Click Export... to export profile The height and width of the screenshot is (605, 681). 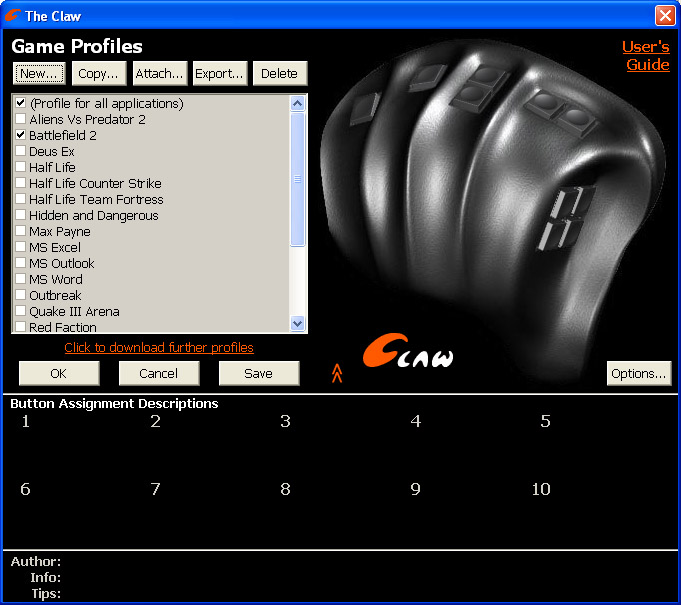click(219, 73)
